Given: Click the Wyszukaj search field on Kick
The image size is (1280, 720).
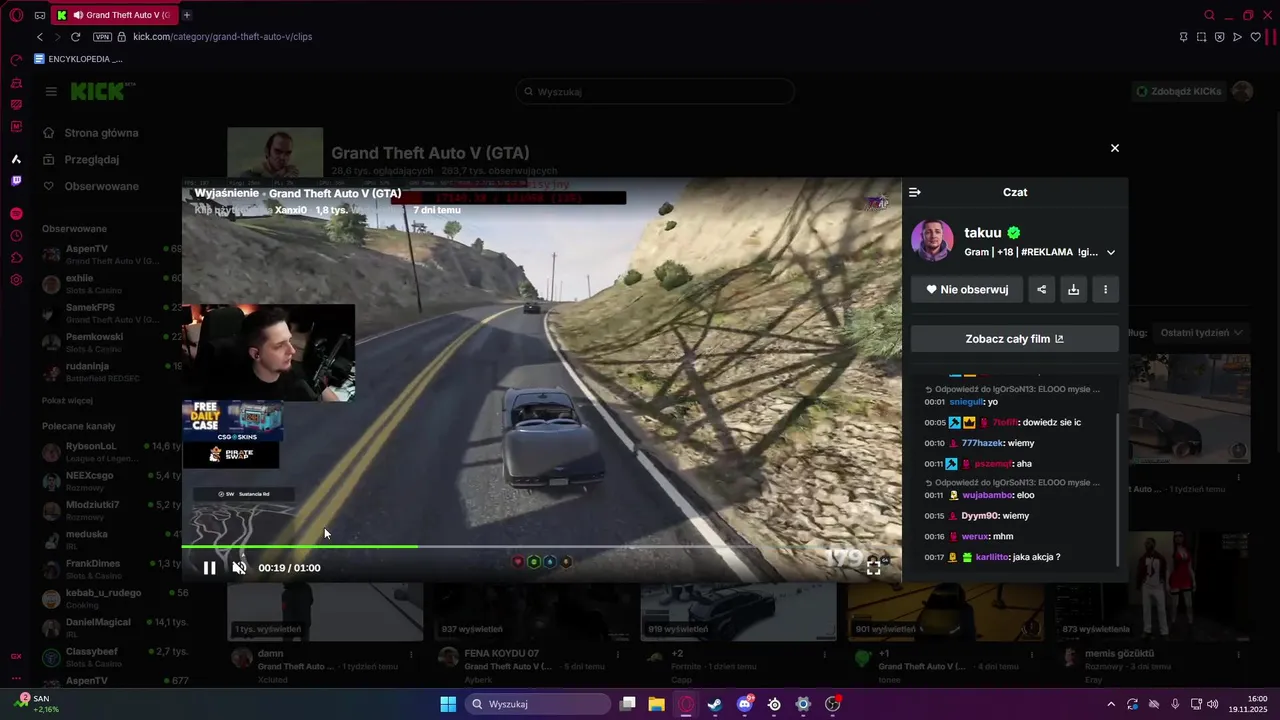Looking at the screenshot, I should coord(655,92).
